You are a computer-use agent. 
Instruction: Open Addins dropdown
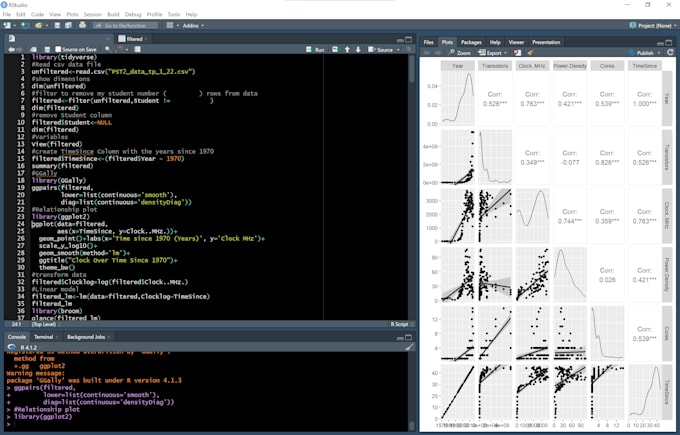click(x=193, y=26)
